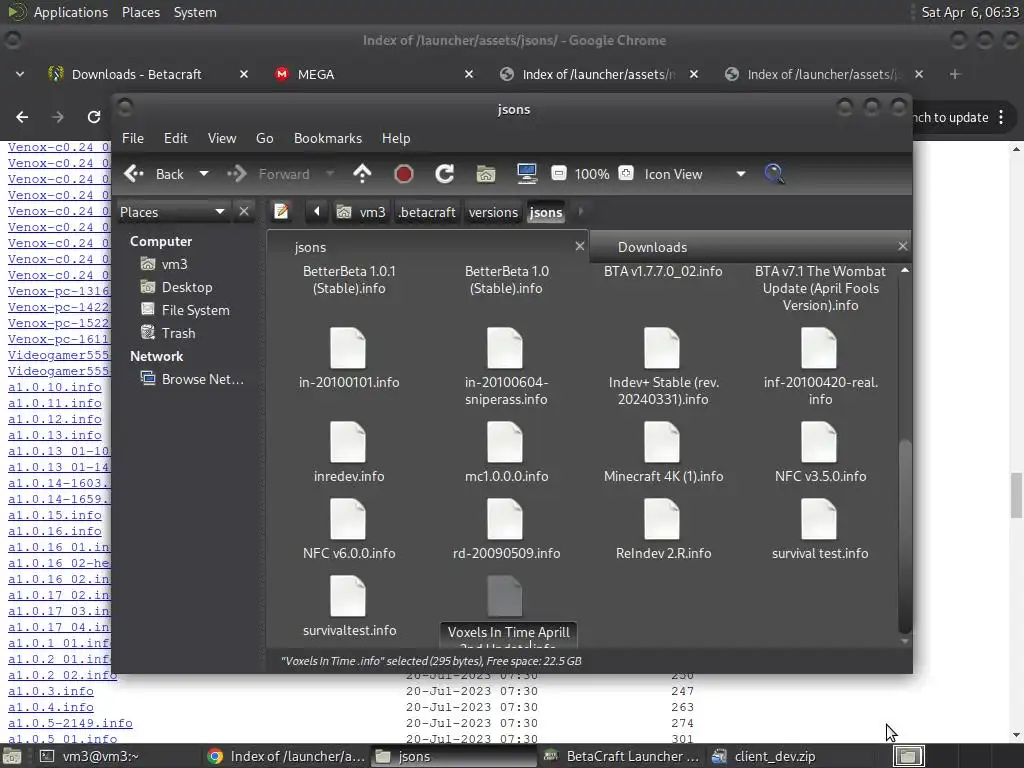
Task: Open Applications menu in top panel
Action: tap(71, 12)
